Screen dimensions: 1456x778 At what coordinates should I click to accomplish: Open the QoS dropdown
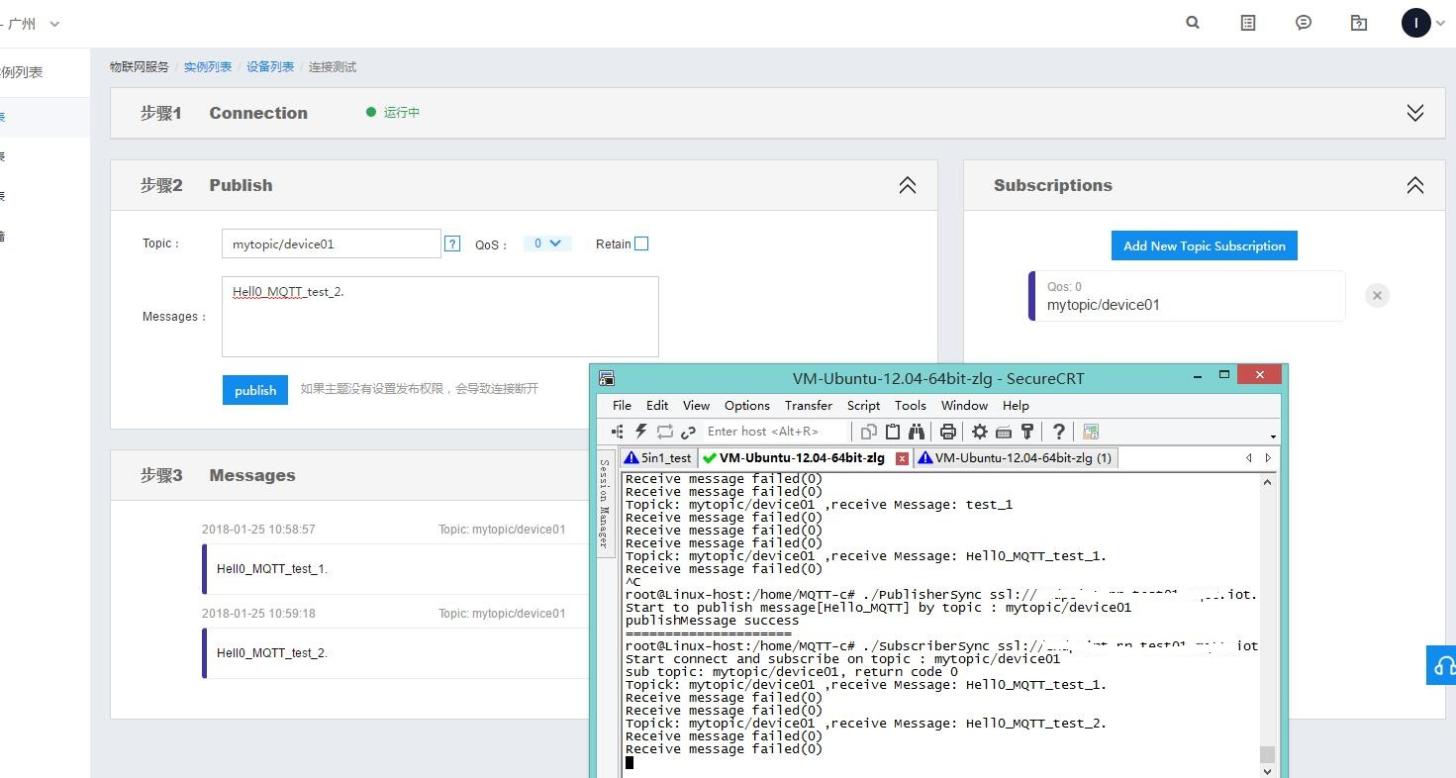point(547,243)
